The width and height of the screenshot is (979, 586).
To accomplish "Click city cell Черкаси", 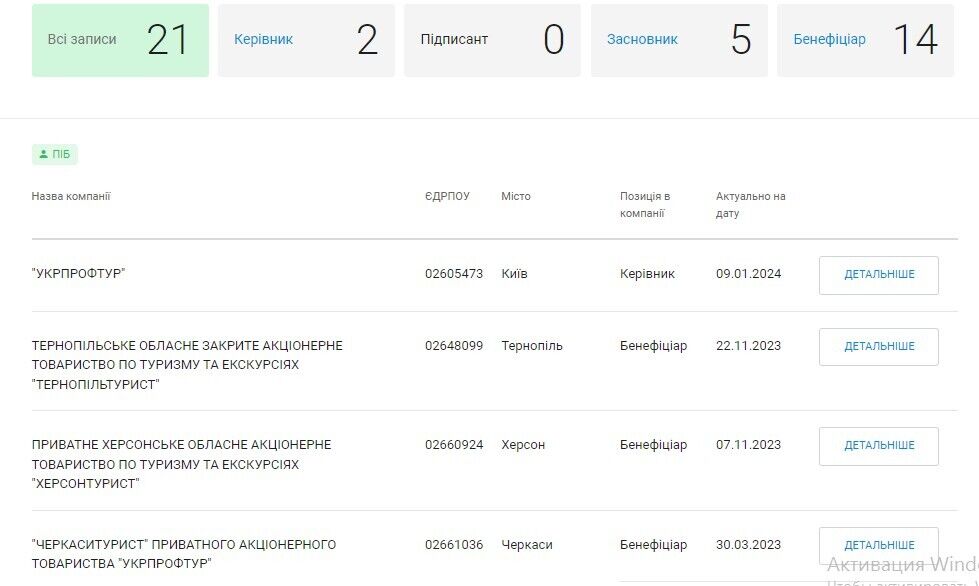I will (527, 544).
